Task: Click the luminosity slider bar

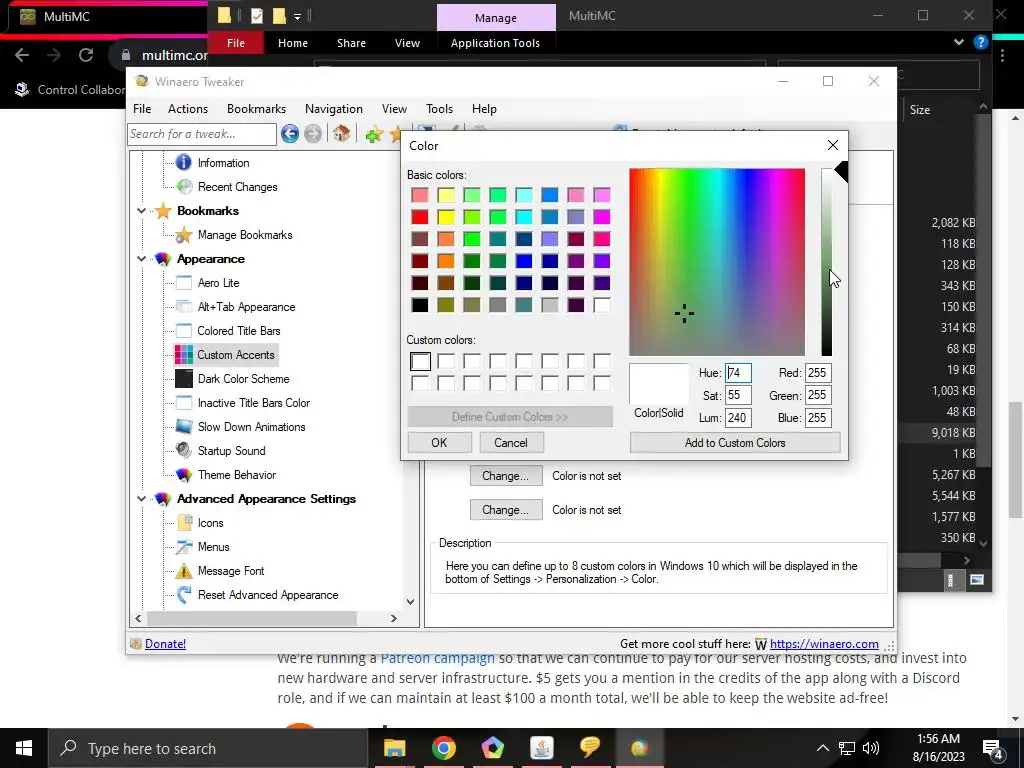Action: [827, 261]
